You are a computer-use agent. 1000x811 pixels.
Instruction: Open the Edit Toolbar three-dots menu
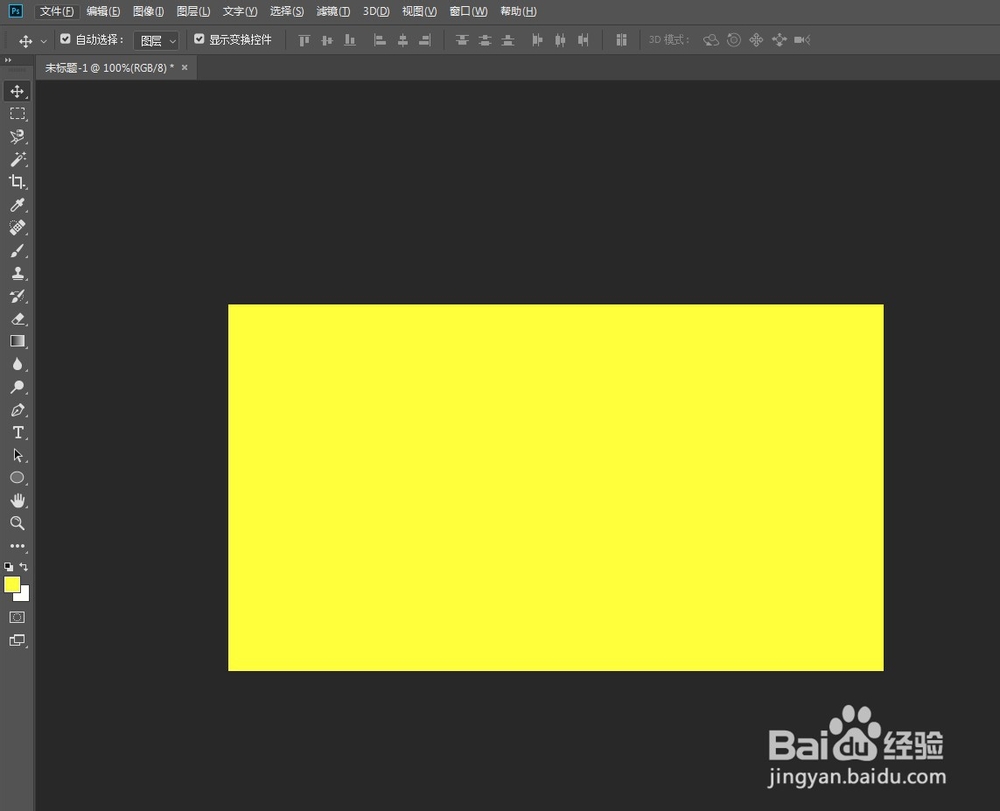click(17, 546)
